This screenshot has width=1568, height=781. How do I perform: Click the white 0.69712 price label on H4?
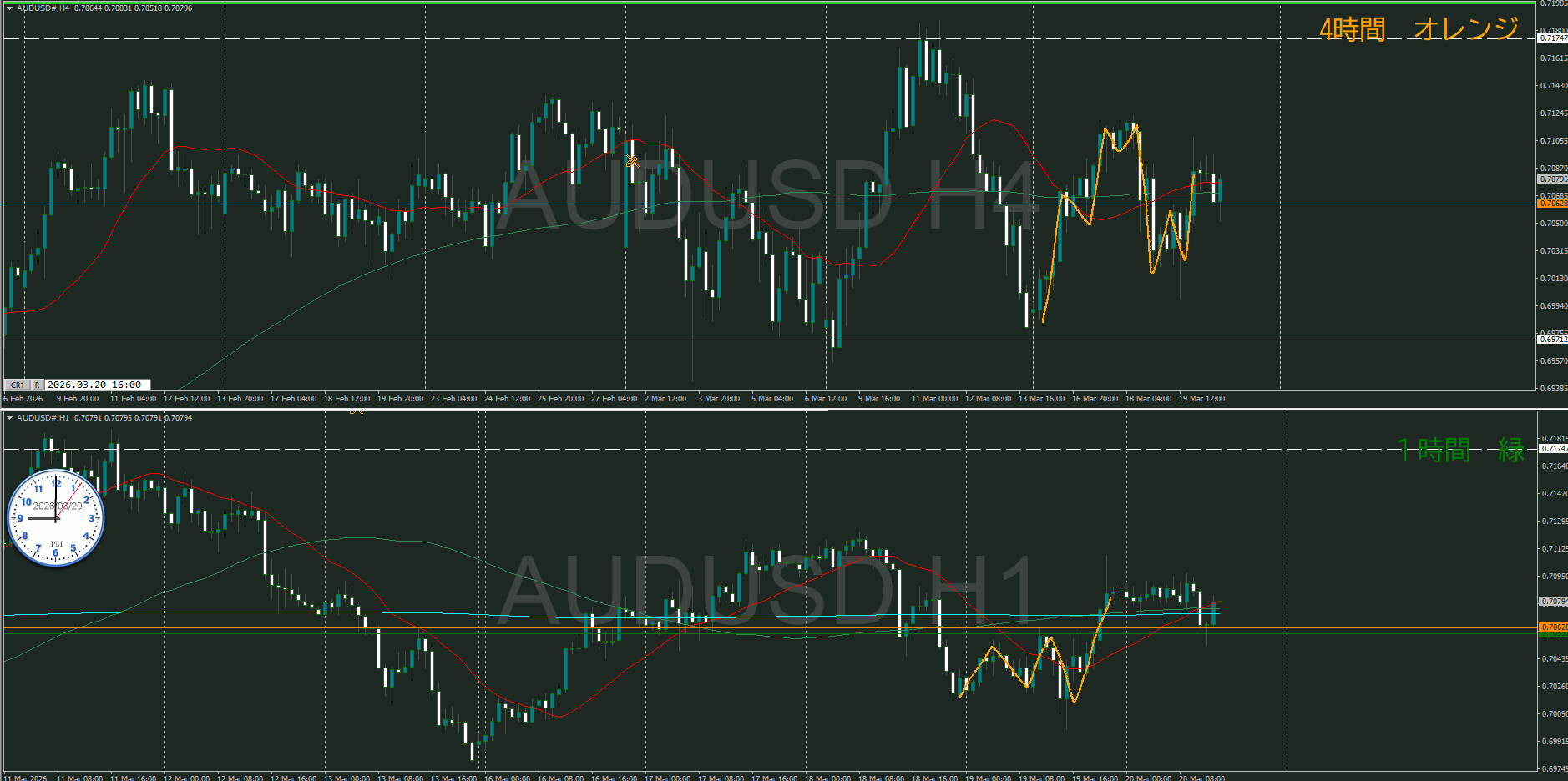pos(1552,340)
